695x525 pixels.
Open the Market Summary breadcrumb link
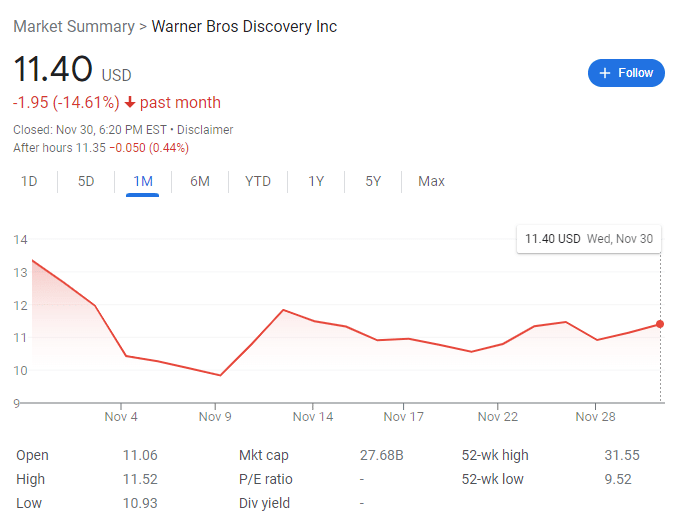click(74, 27)
